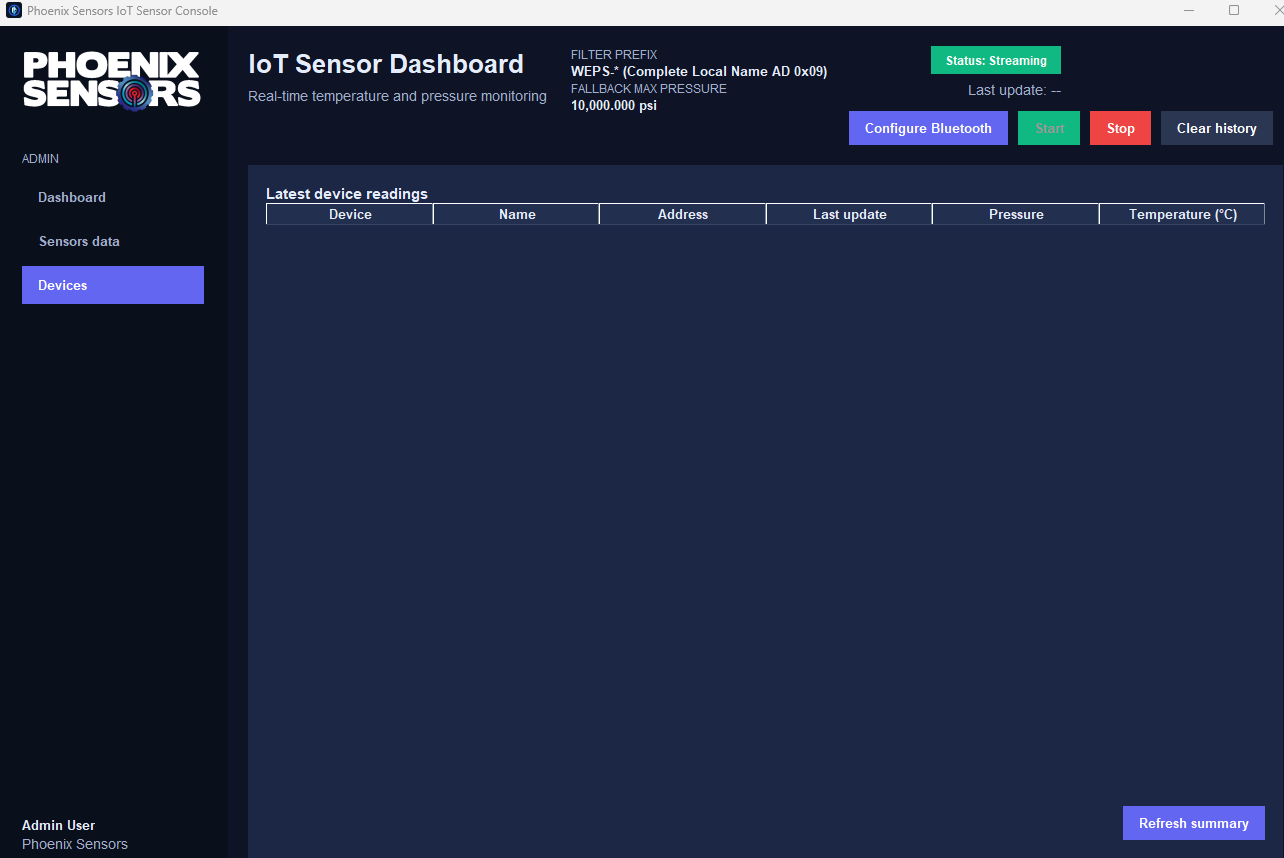Screen dimensions: 1284x858
Task: Click the WEPS-* filter prefix value
Action: pos(699,71)
